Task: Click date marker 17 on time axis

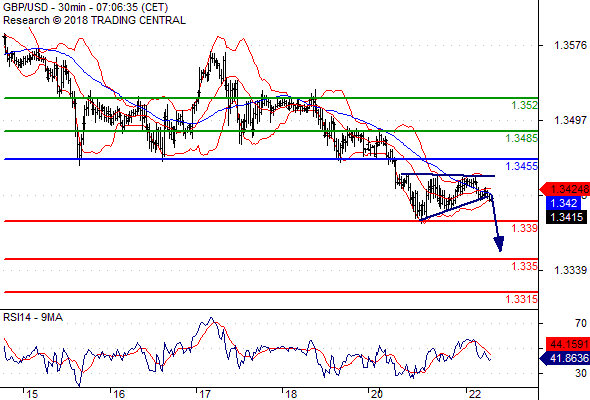Action: tap(204, 394)
